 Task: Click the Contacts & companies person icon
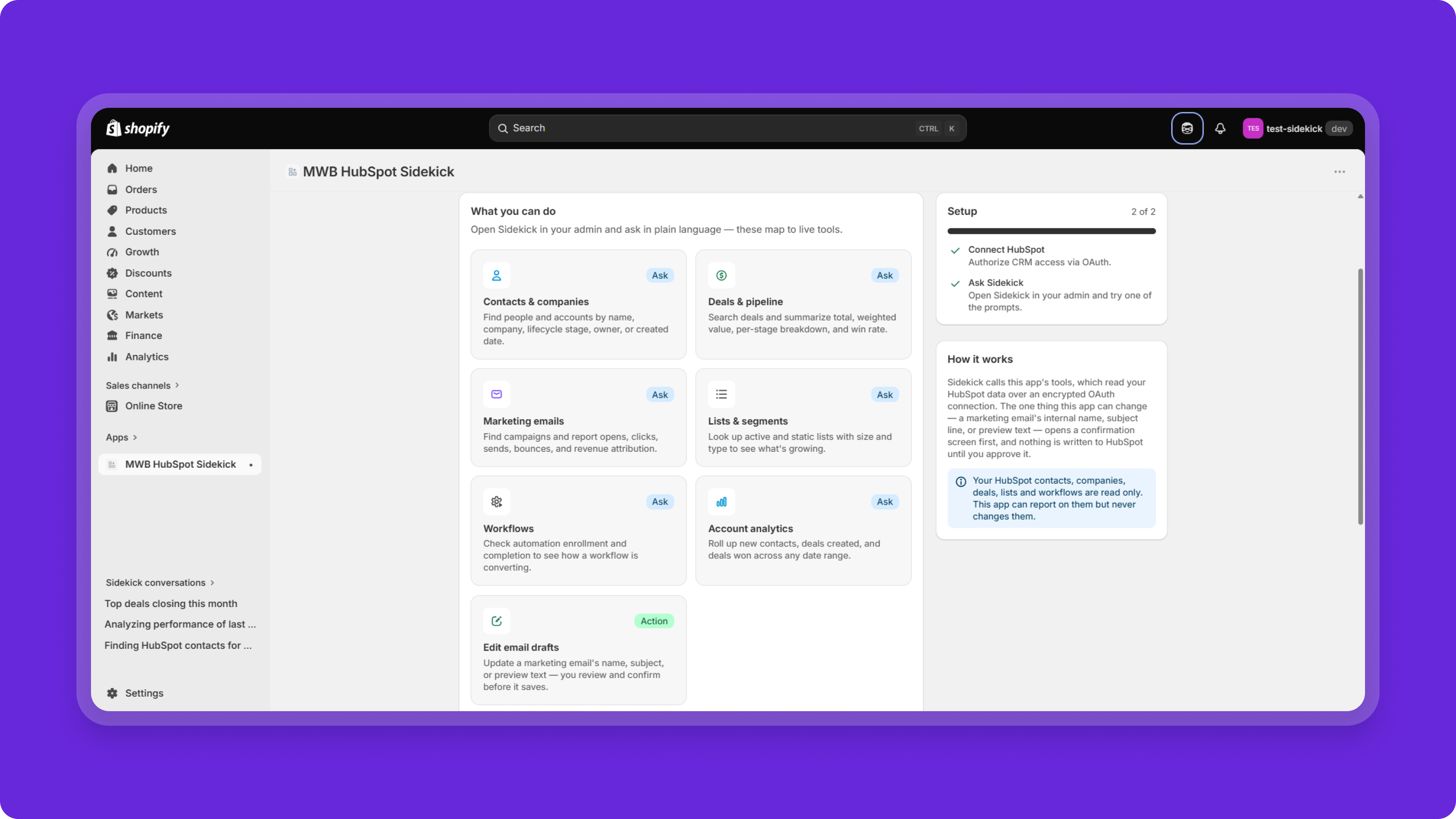496,275
